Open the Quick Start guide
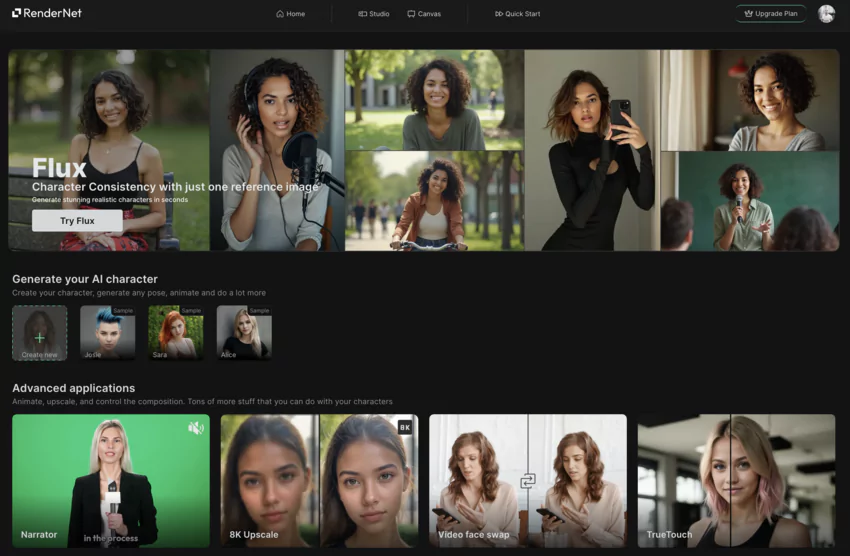This screenshot has width=850, height=556. [517, 14]
